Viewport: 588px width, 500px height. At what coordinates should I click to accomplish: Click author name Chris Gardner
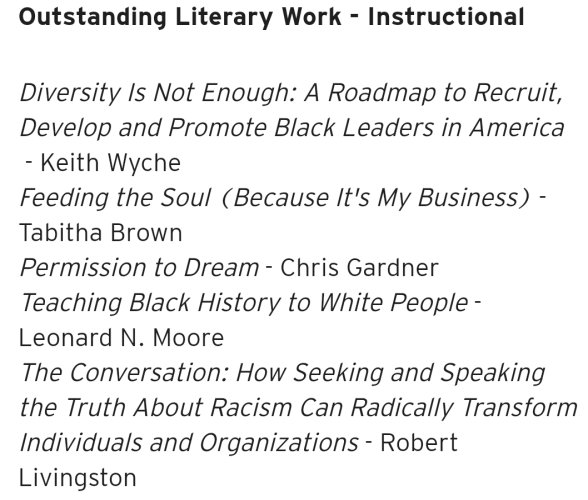pos(359,267)
